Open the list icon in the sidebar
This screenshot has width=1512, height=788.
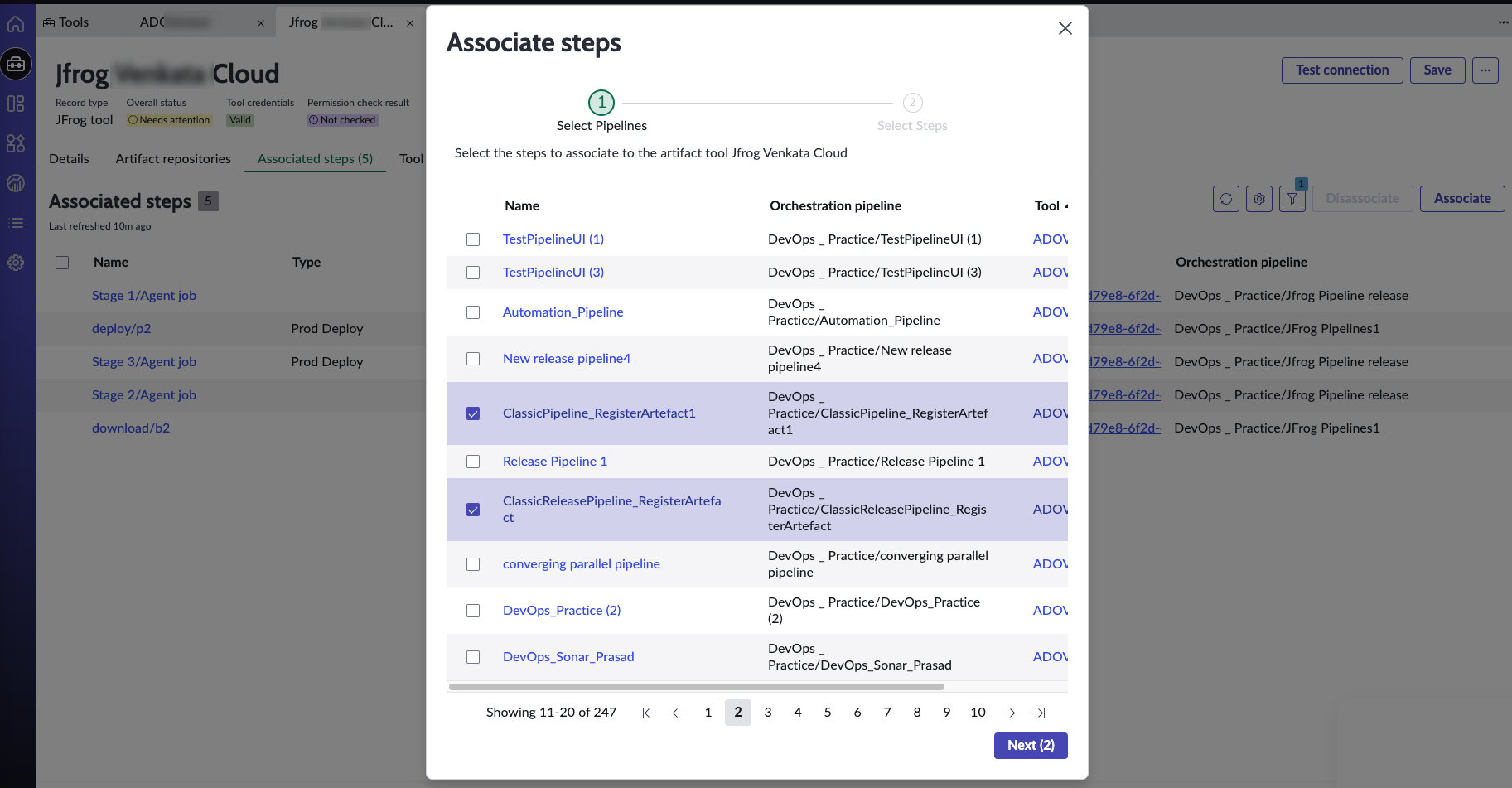tap(16, 223)
